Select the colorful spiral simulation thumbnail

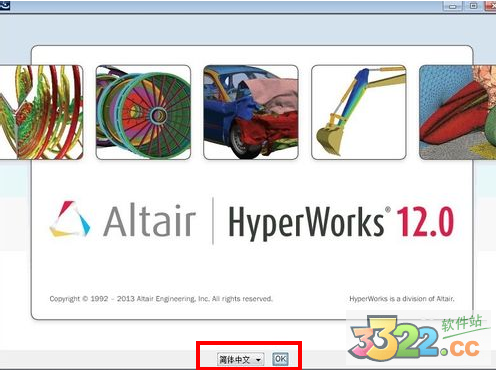(x=41, y=112)
